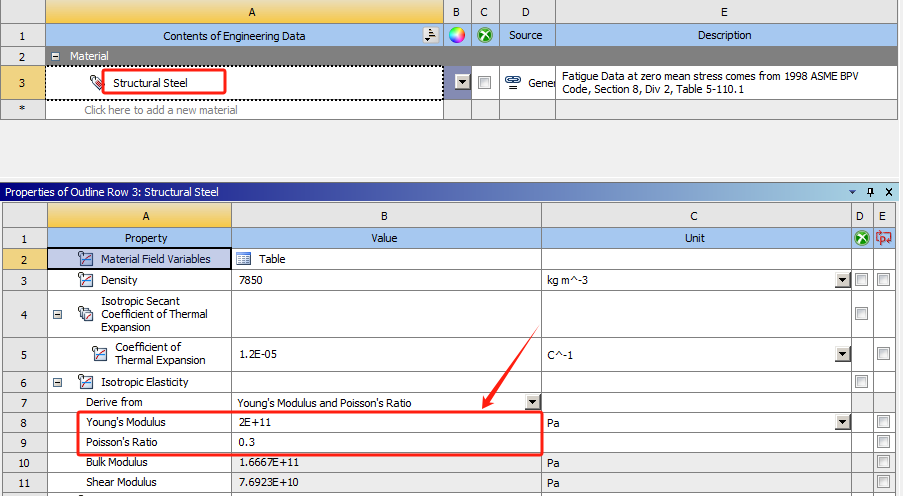Toggle the checkbox in Structural Steel row column C
The image size is (903, 496).
coord(484,82)
